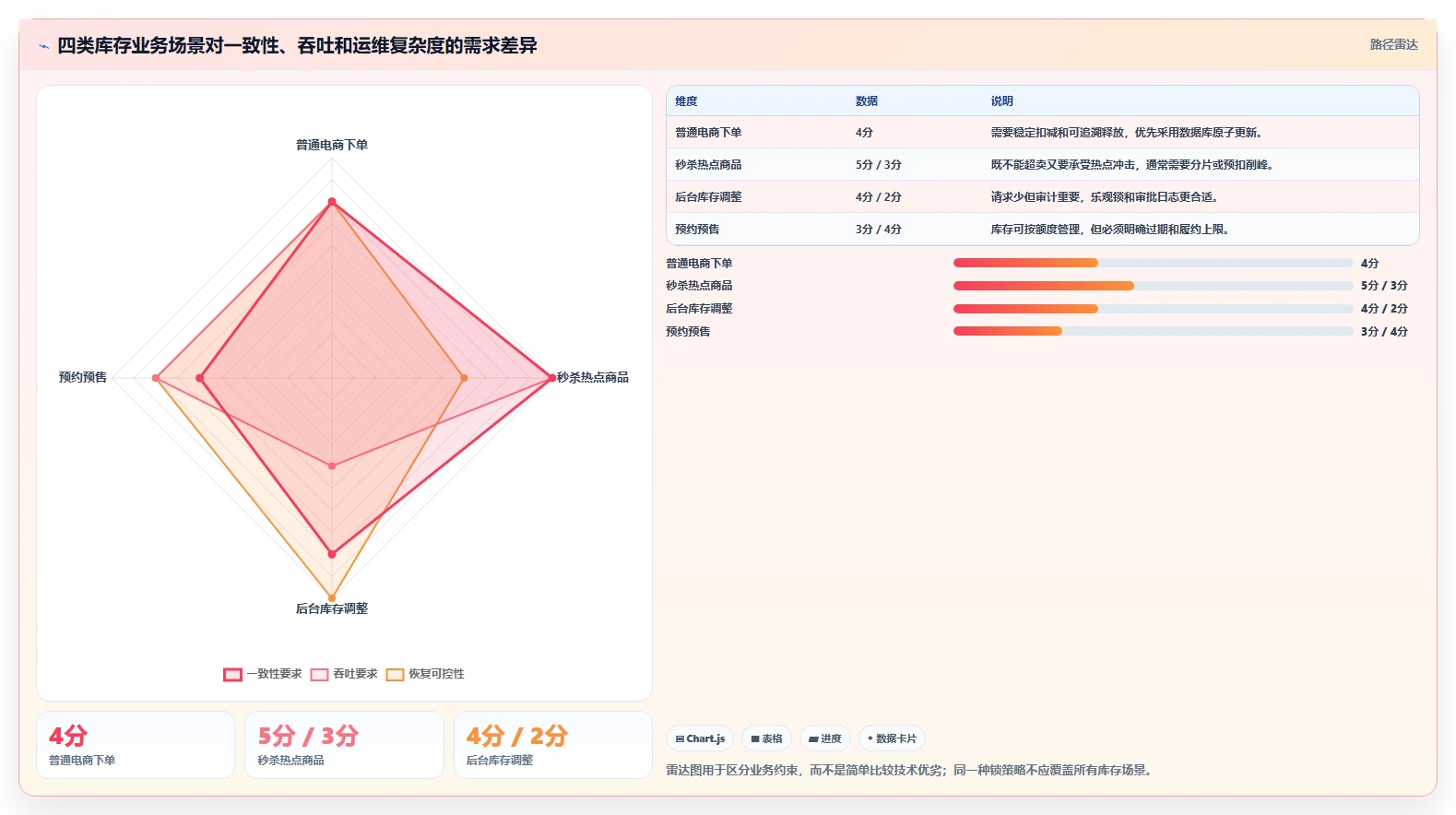Click the 预约预售 radar axis label

(x=83, y=377)
